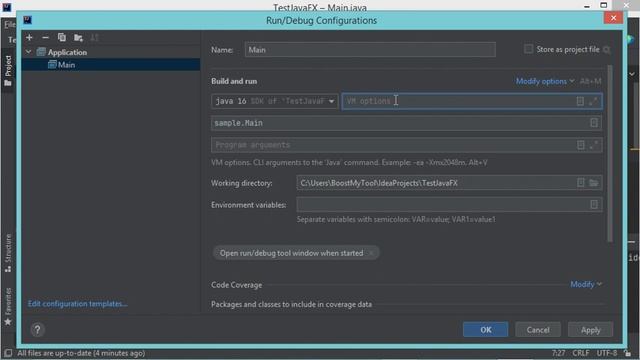Click the All files are up-to-date message
The width and height of the screenshot is (640, 360).
tap(81, 353)
